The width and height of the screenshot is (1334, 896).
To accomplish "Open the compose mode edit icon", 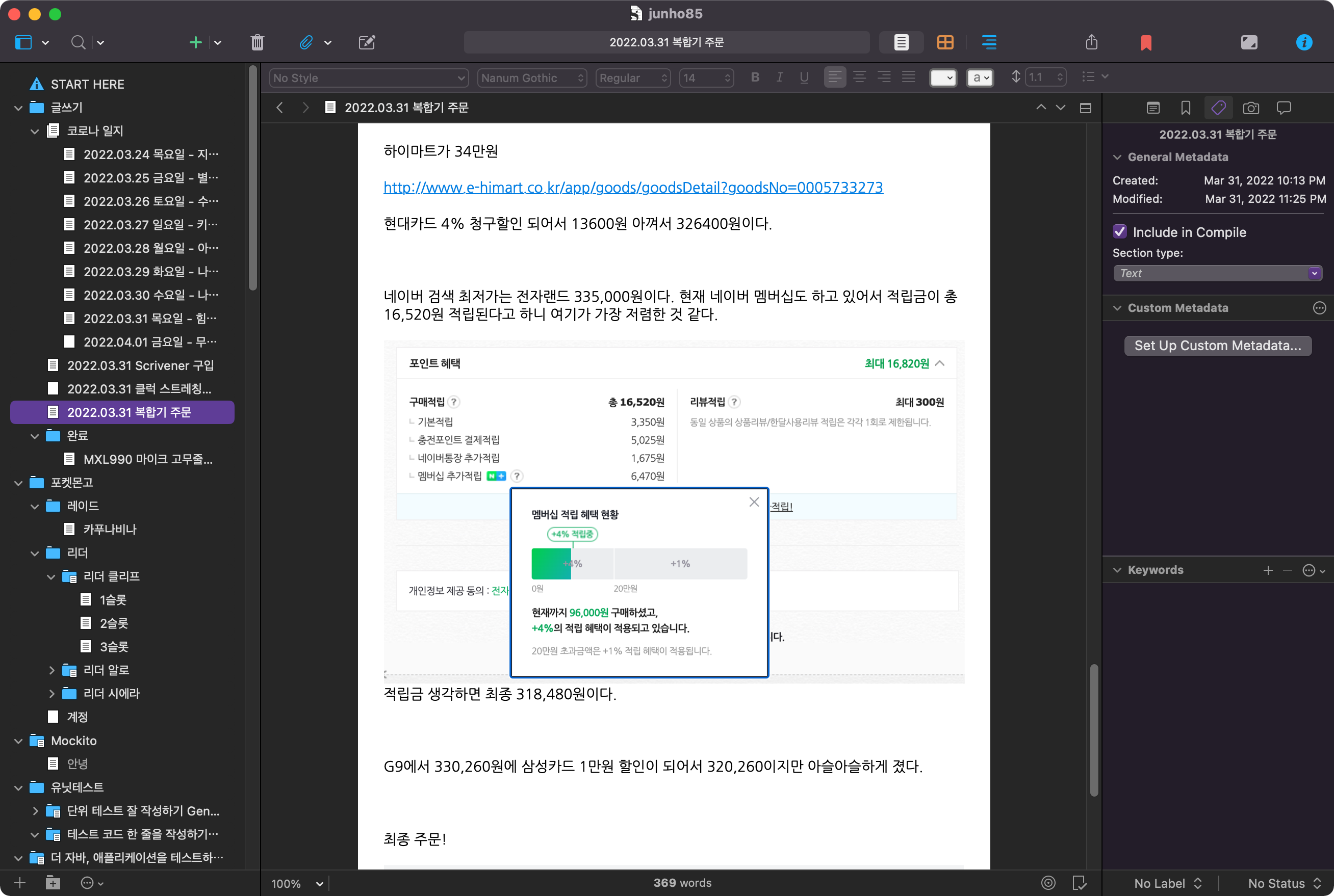I will click(366, 42).
